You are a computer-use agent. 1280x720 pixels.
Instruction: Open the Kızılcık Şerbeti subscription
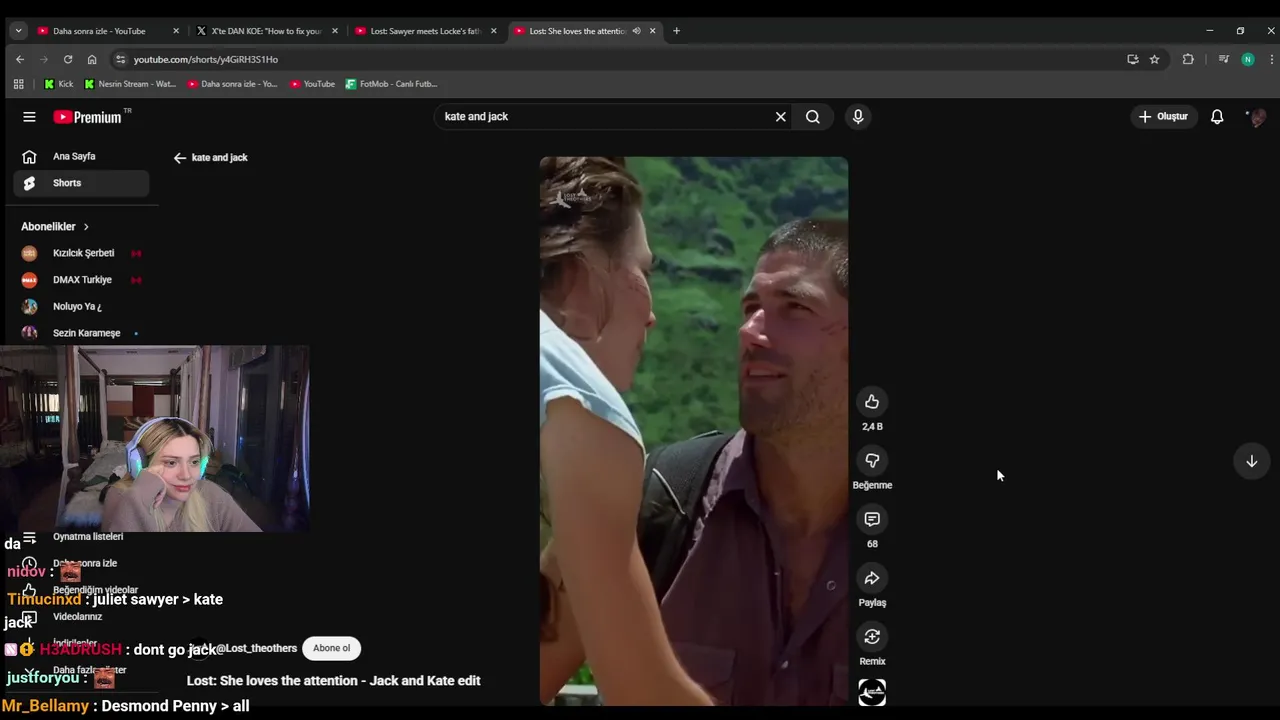pyautogui.click(x=81, y=253)
